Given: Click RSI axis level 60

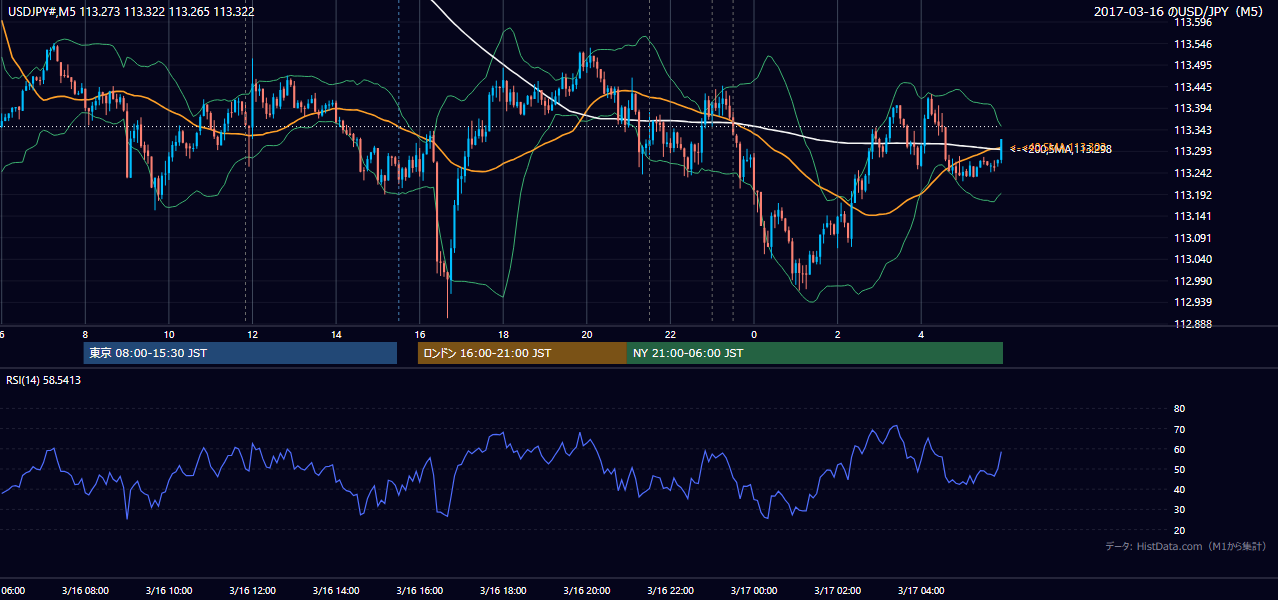Looking at the screenshot, I should click(x=1180, y=449).
